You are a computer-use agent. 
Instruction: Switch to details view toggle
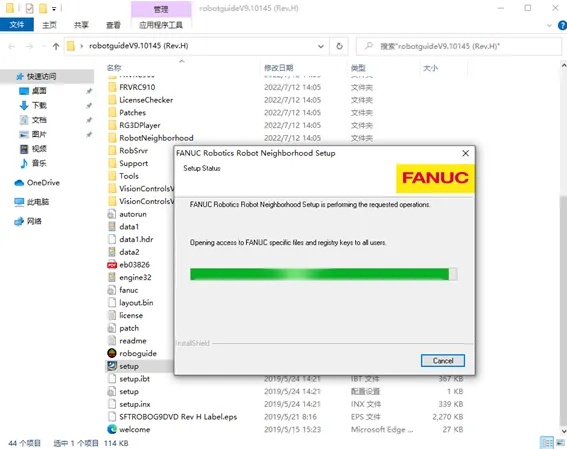[x=547, y=443]
